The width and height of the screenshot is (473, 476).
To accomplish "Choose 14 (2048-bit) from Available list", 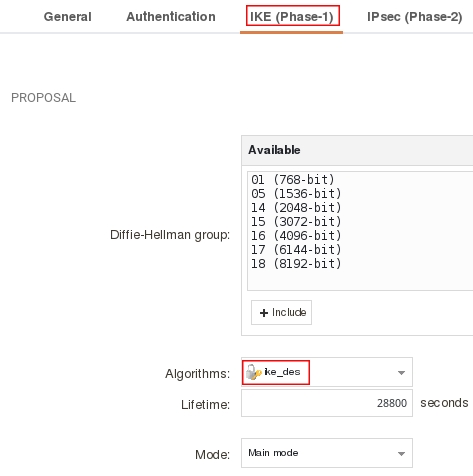I will [296, 208].
